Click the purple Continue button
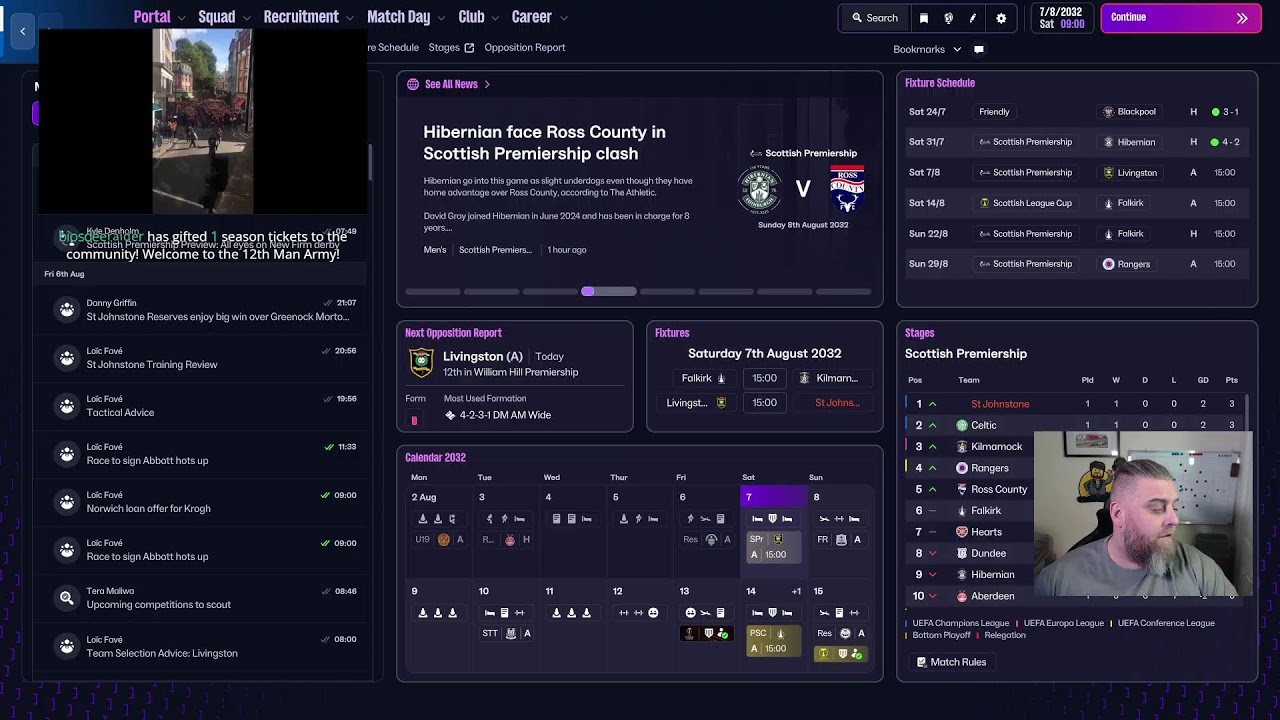Viewport: 1280px width, 720px height. 1180,18
